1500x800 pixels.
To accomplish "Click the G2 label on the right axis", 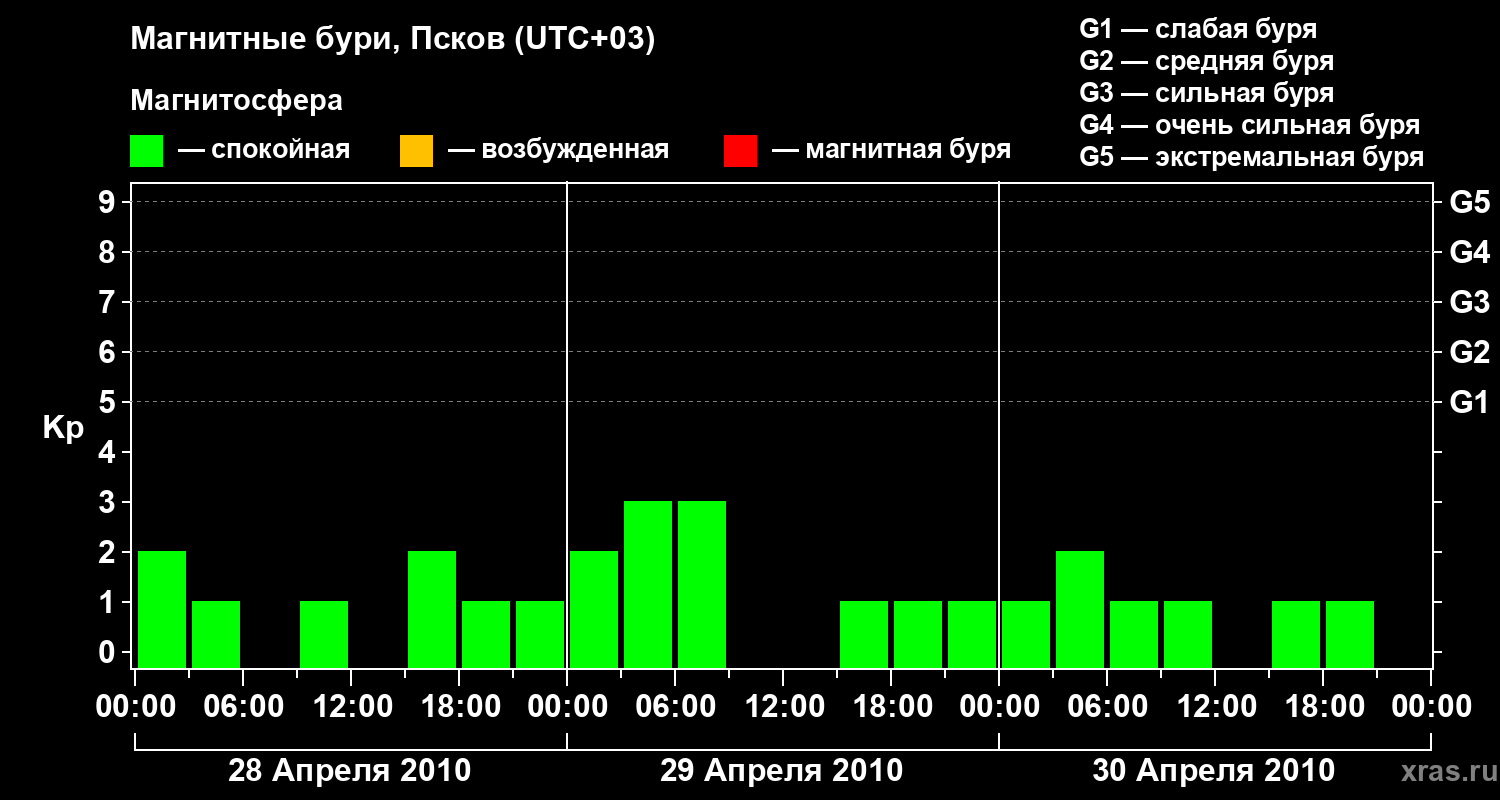I will coord(1469,352).
